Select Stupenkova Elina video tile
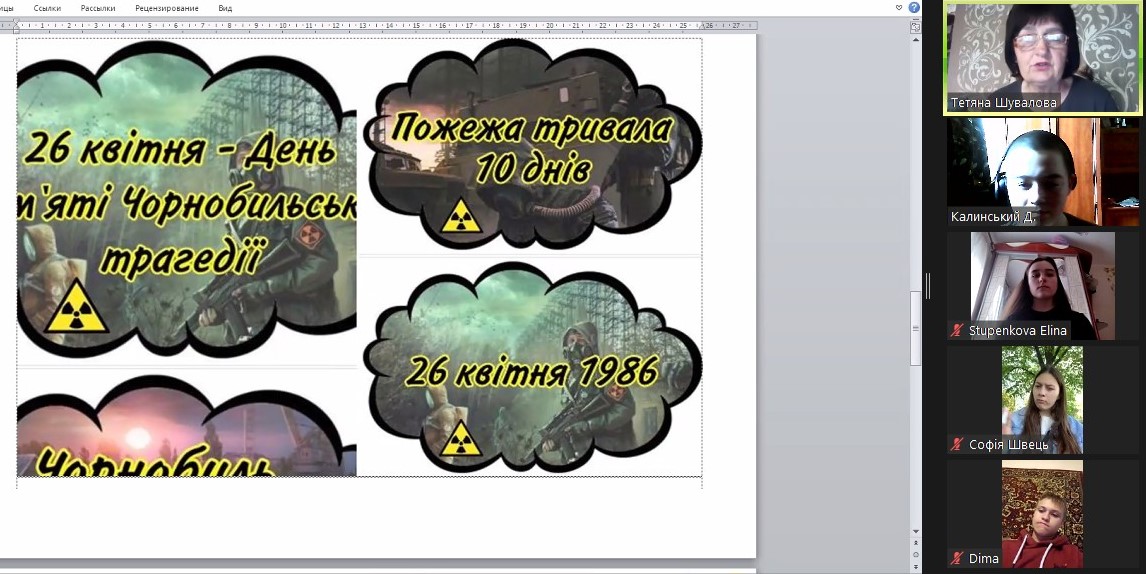Viewport: 1146px width, 574px height. click(x=1043, y=286)
